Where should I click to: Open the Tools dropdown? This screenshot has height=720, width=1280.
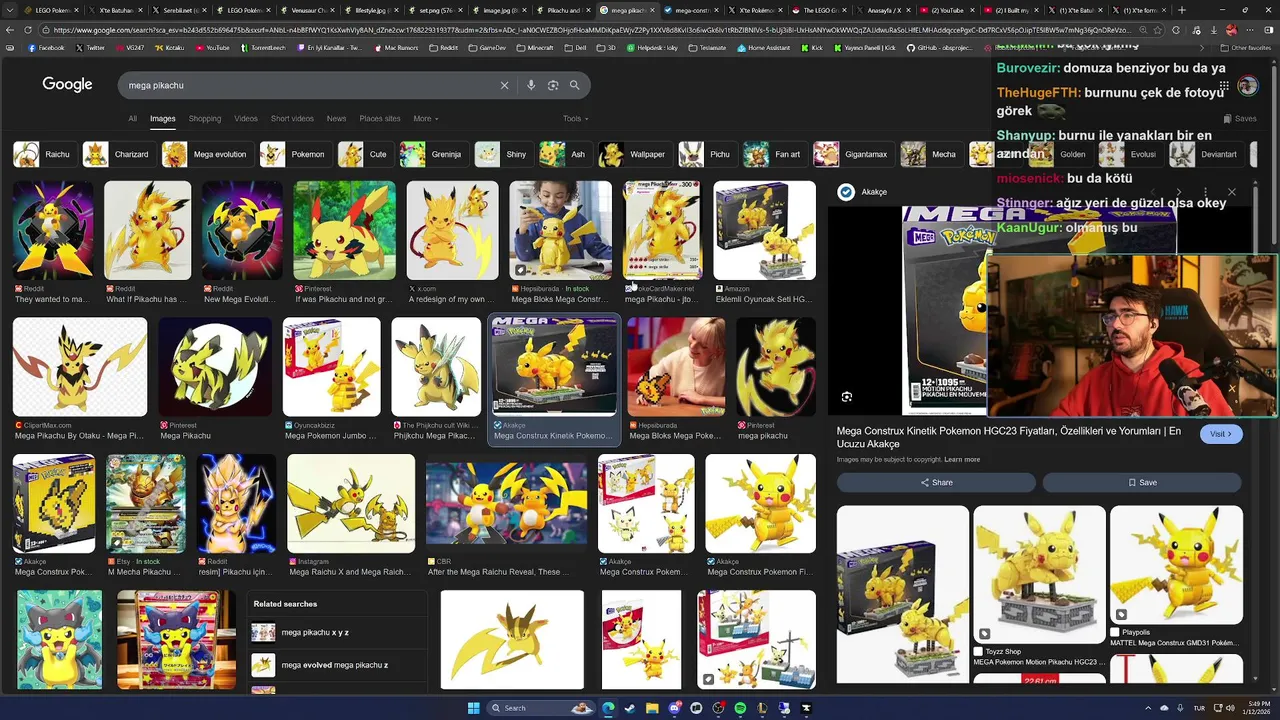point(575,118)
